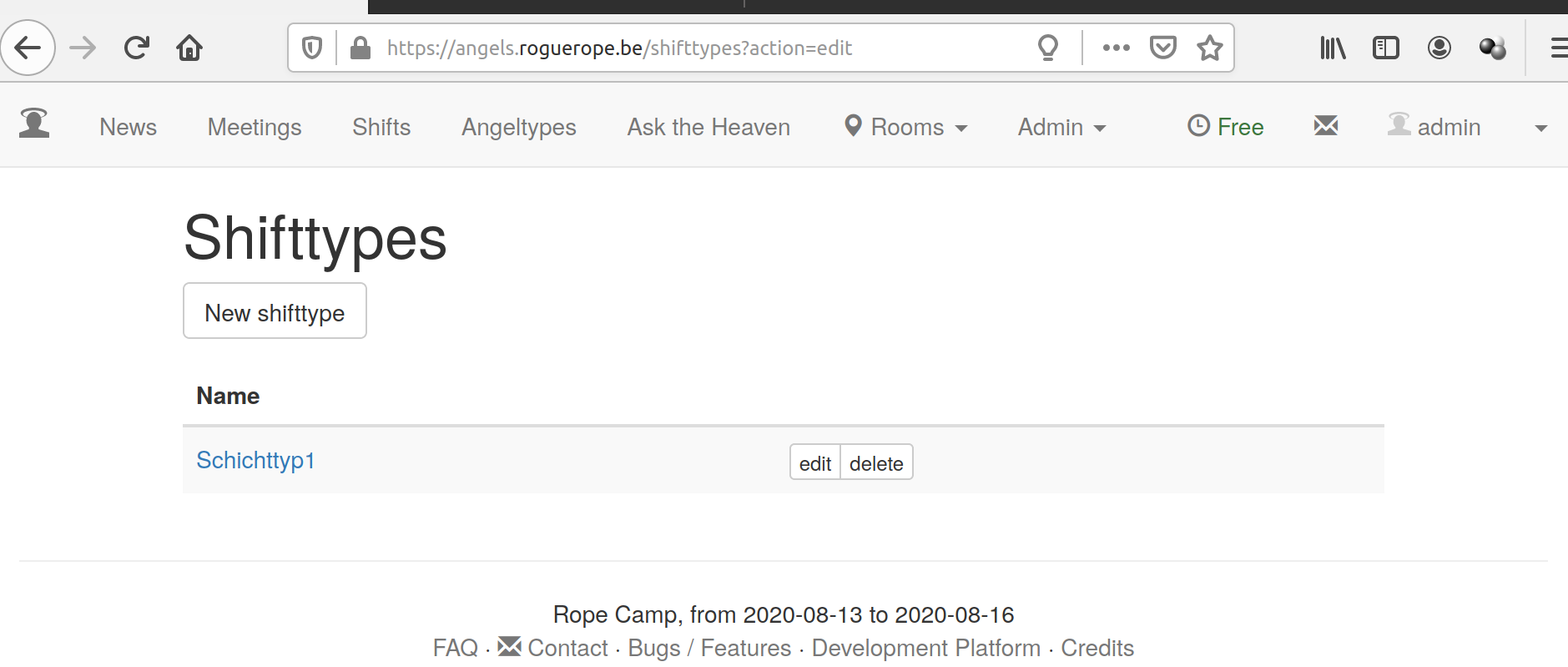Open the Schichttyp1 link
The image size is (1568, 667).
pyautogui.click(x=255, y=460)
